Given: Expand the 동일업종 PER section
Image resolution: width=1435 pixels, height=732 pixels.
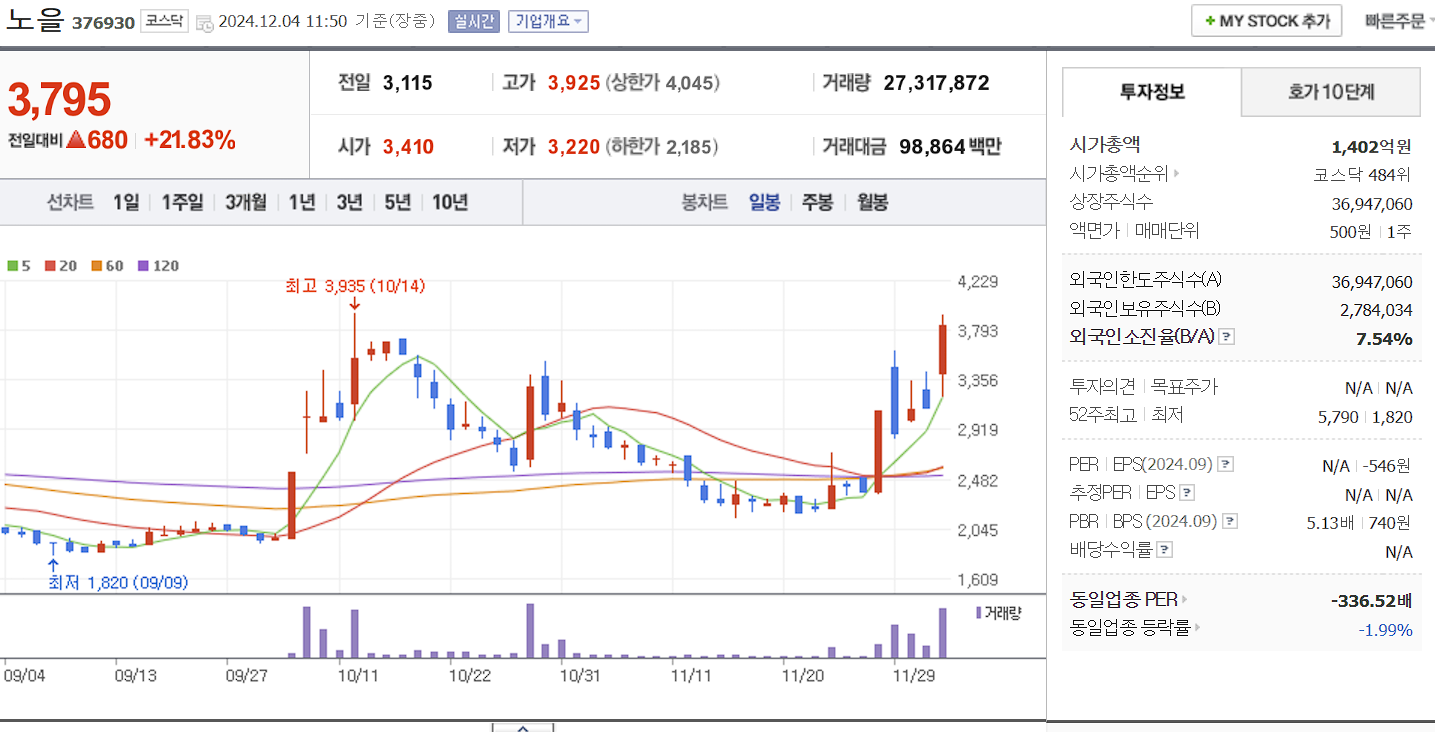Looking at the screenshot, I should click(1185, 600).
